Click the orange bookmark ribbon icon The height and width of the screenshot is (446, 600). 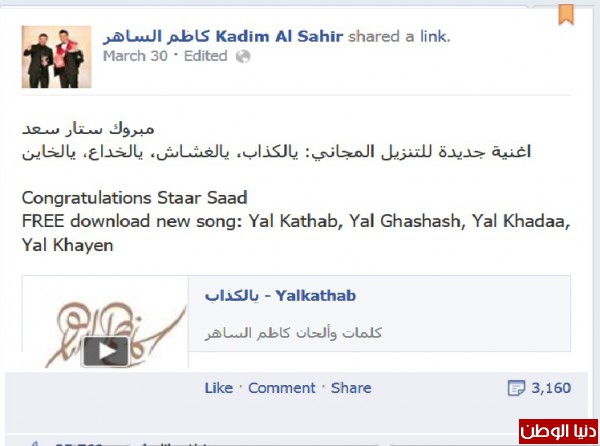566,15
